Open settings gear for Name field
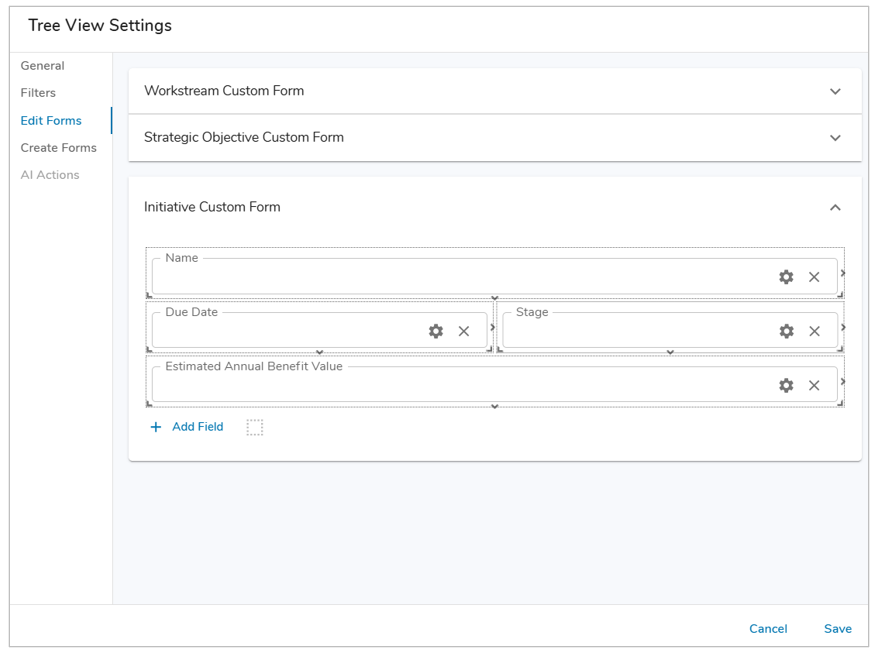Viewport: 876px width, 655px height. click(786, 277)
